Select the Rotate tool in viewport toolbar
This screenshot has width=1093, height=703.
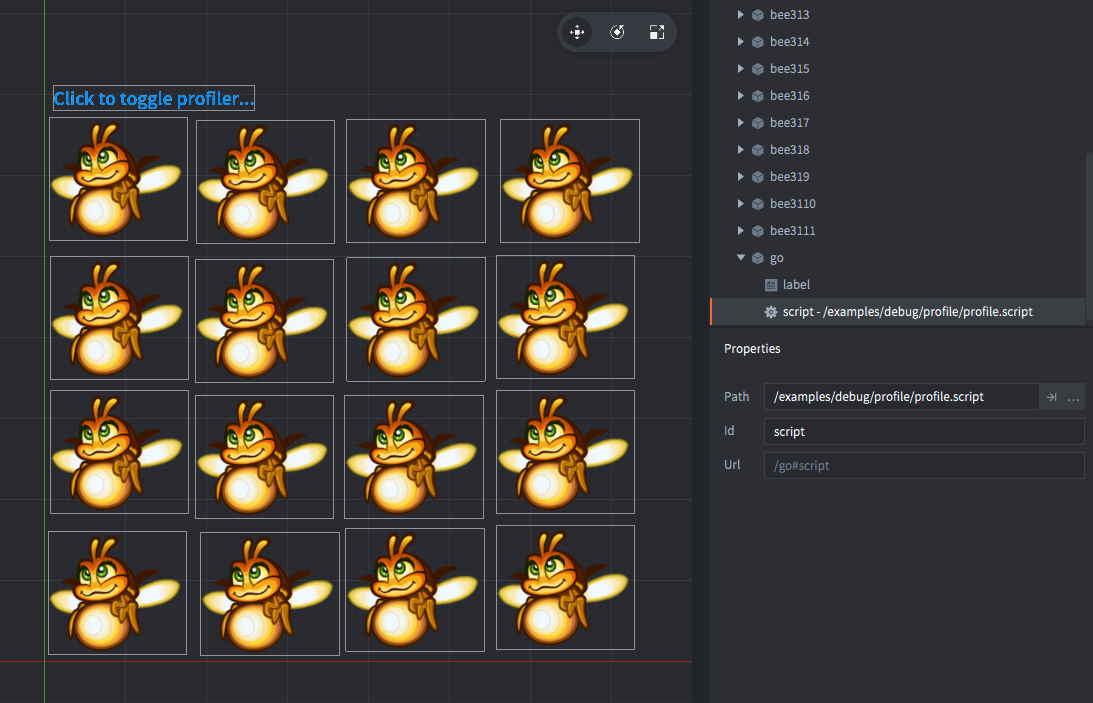pos(617,32)
